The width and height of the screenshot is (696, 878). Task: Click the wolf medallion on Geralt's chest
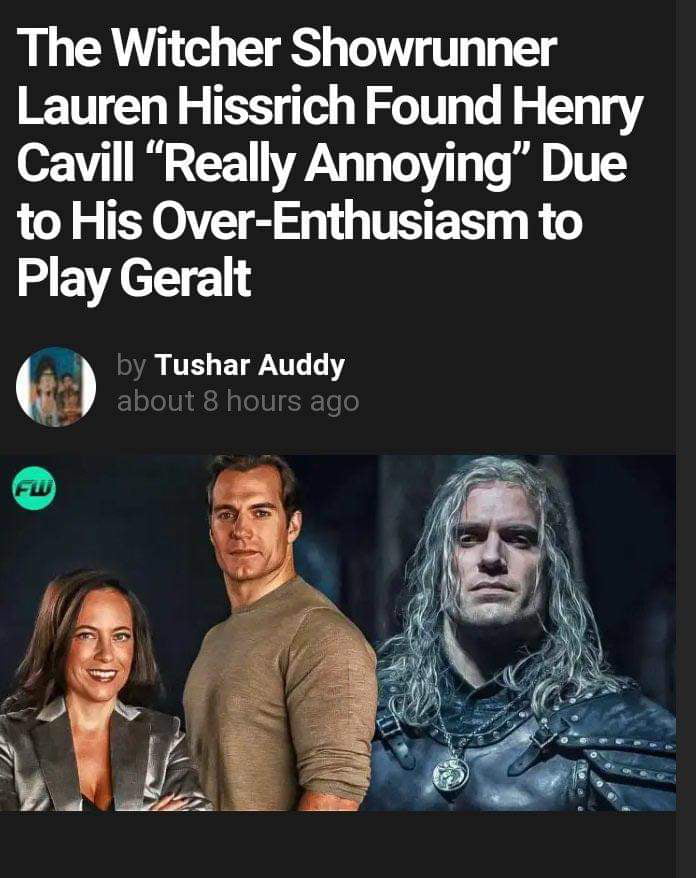[x=451, y=772]
